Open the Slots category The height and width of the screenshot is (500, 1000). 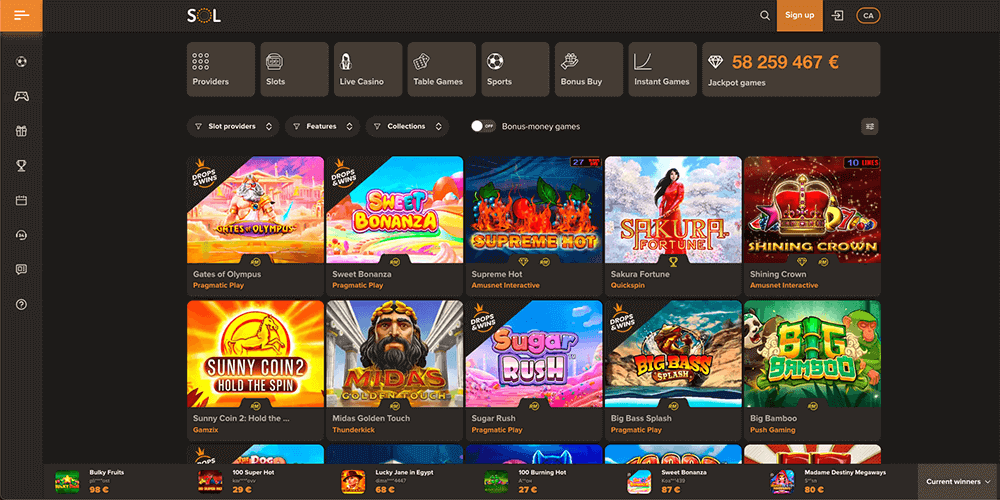coord(294,70)
